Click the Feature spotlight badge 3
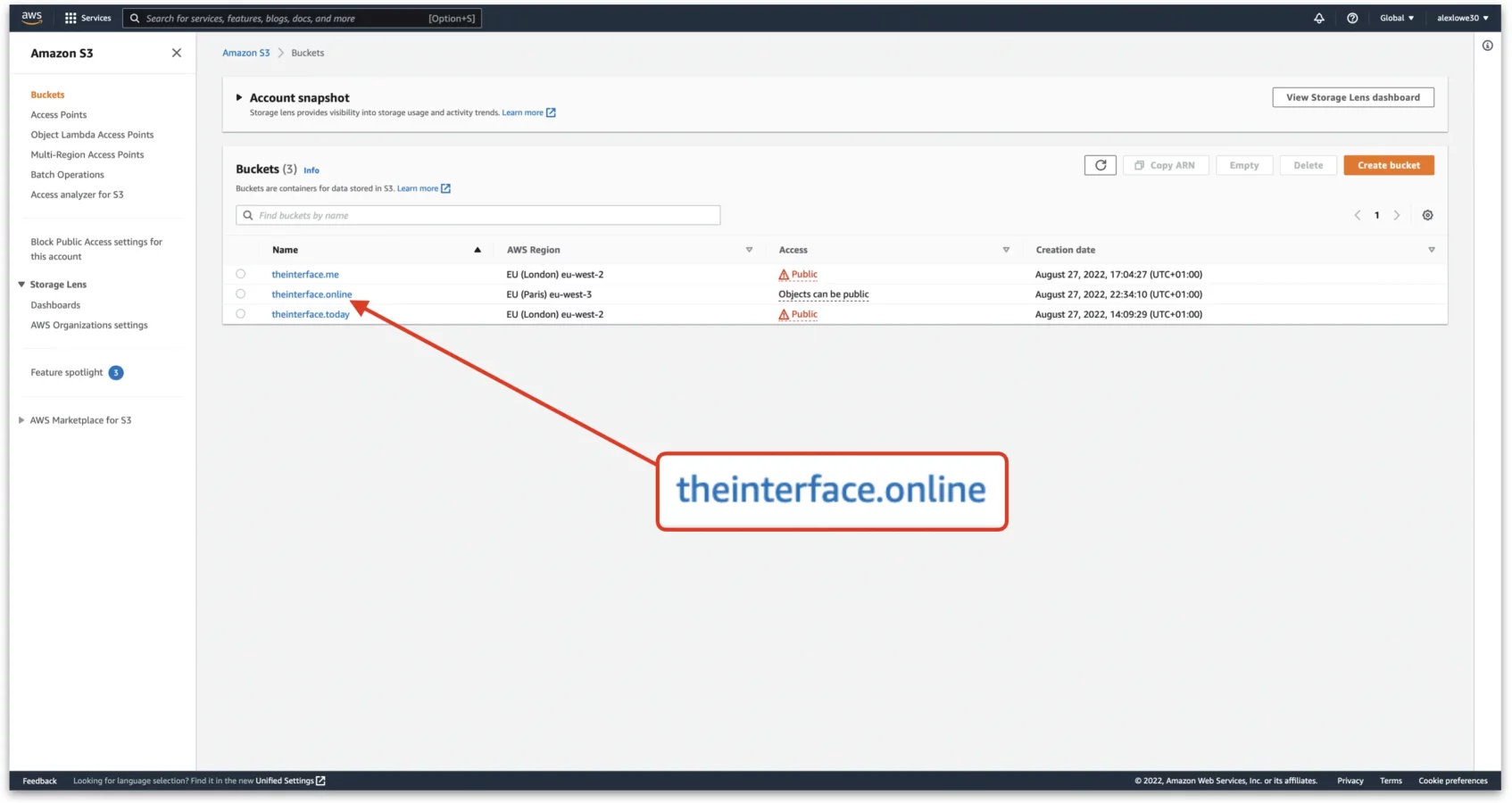 pos(116,373)
